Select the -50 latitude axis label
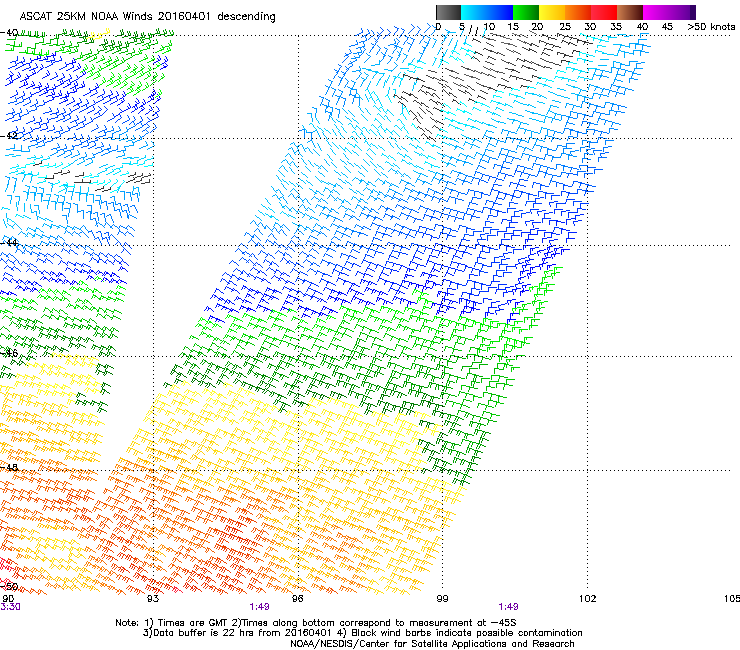 click(x=9, y=586)
